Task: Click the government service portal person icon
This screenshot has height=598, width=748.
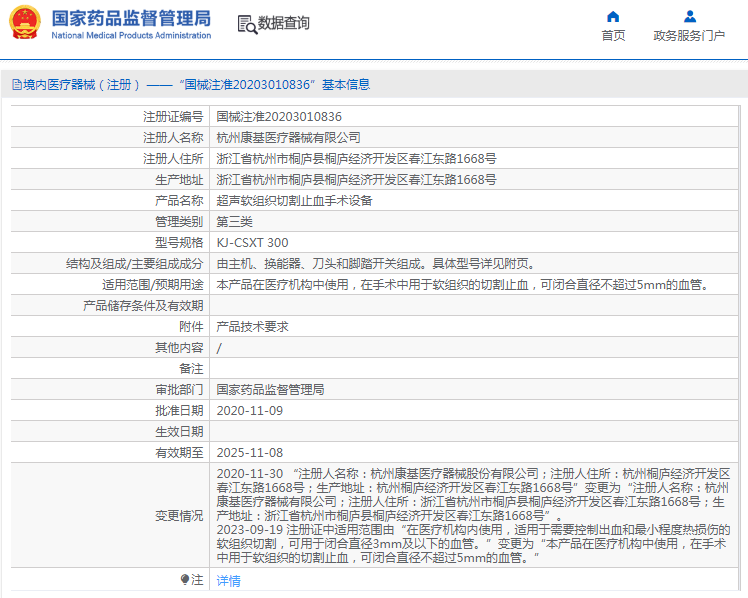Action: pyautogui.click(x=690, y=17)
